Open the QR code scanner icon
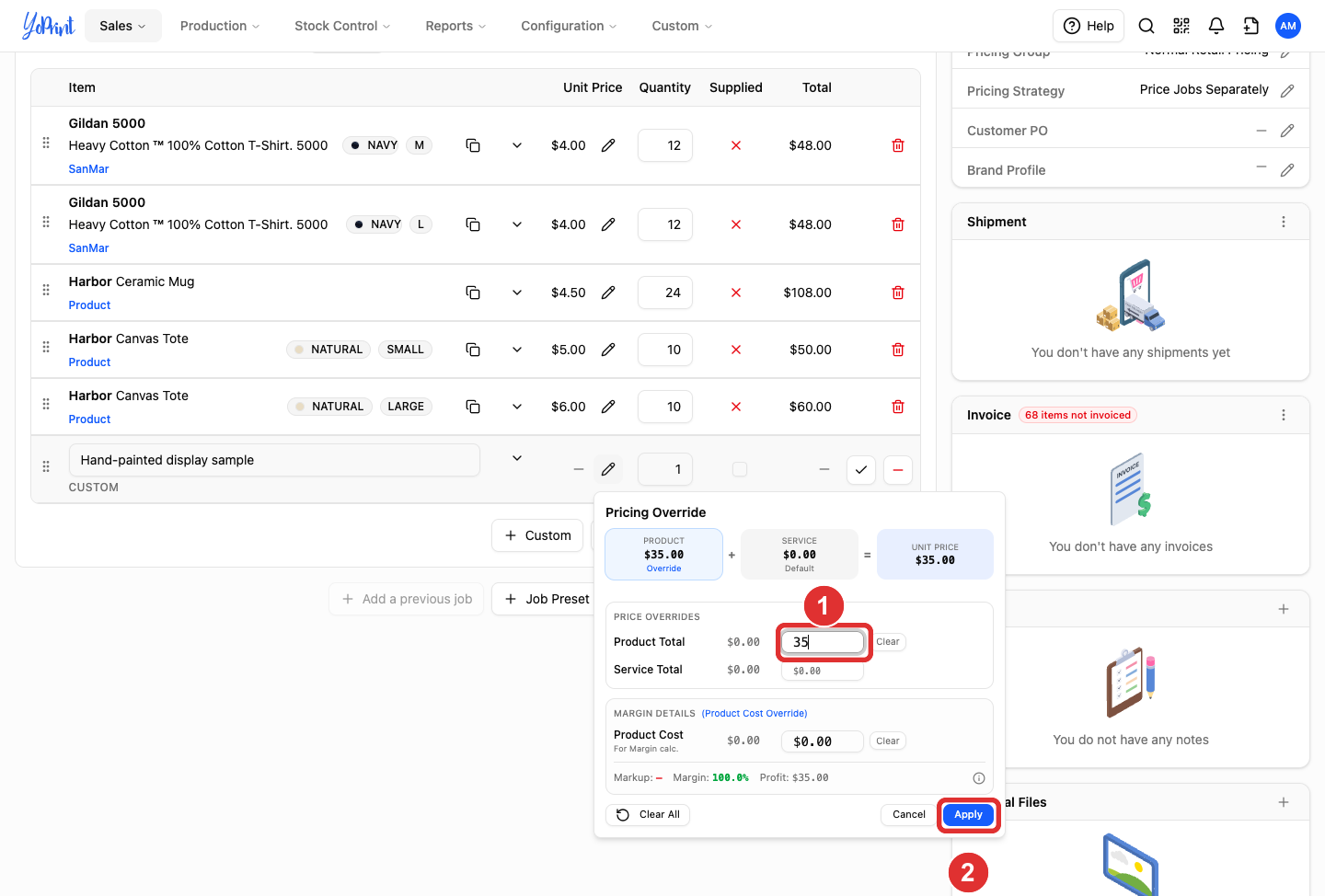This screenshot has width=1325, height=896. pyautogui.click(x=1181, y=26)
